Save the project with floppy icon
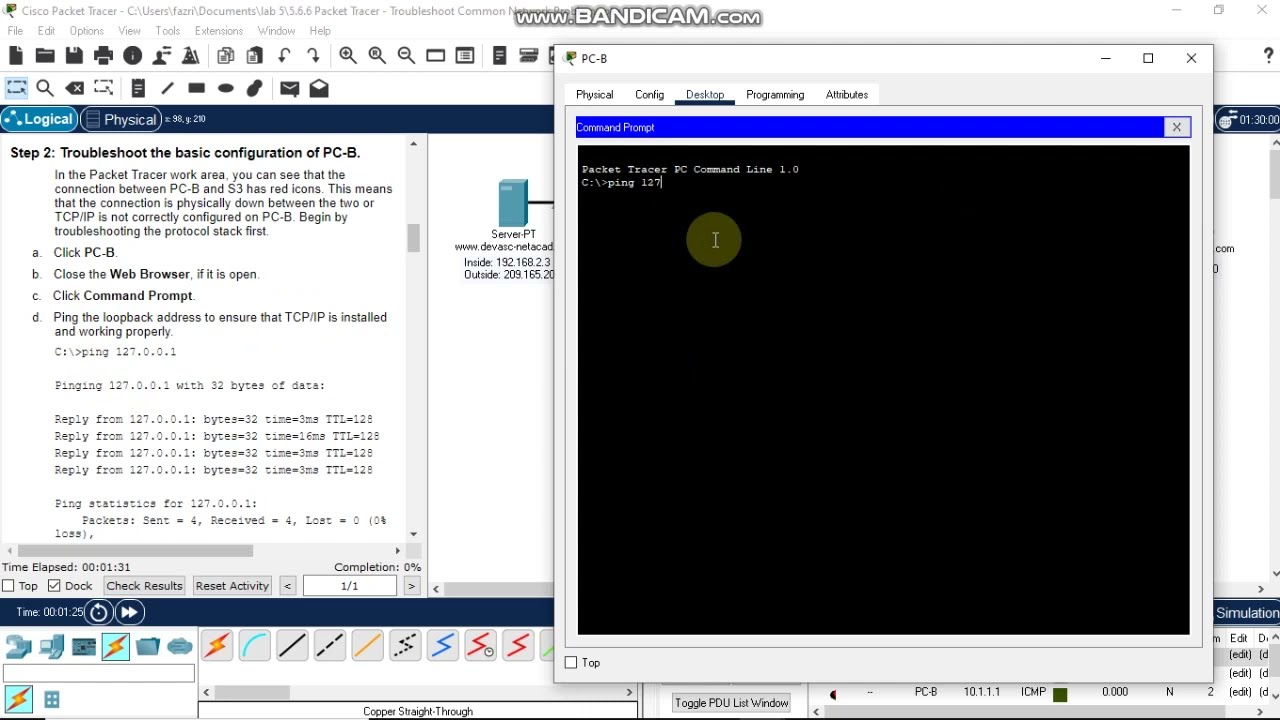Viewport: 1280px width, 720px height. click(x=74, y=56)
